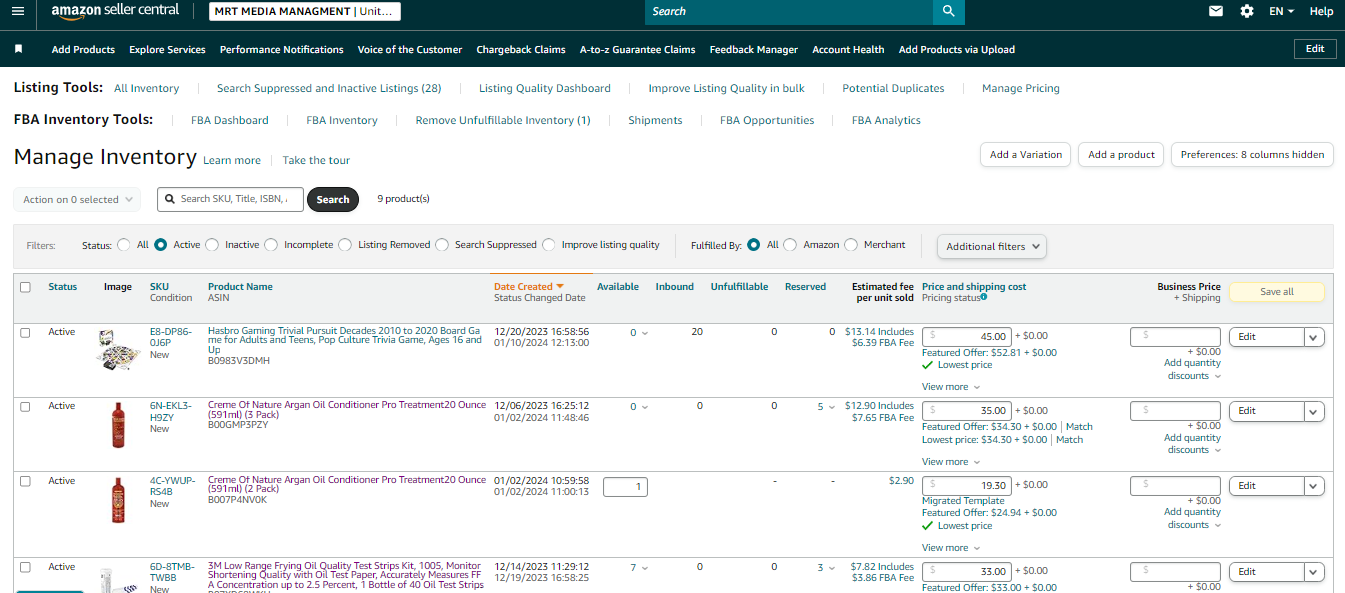This screenshot has height=593, width=1345.
Task: Click the Pricing status info icon
Action: tap(984, 297)
